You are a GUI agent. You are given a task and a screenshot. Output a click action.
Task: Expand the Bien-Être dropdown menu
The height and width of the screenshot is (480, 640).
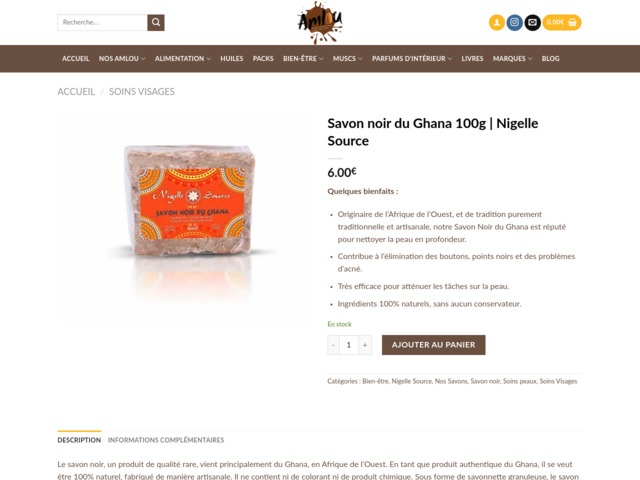(x=303, y=59)
